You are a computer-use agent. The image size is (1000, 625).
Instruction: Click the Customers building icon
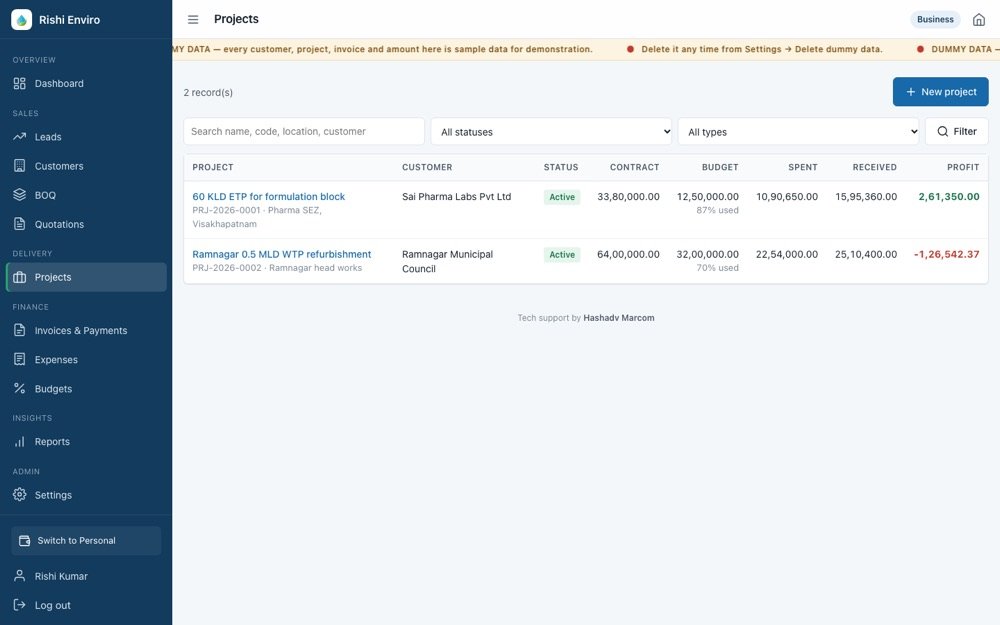[20, 166]
